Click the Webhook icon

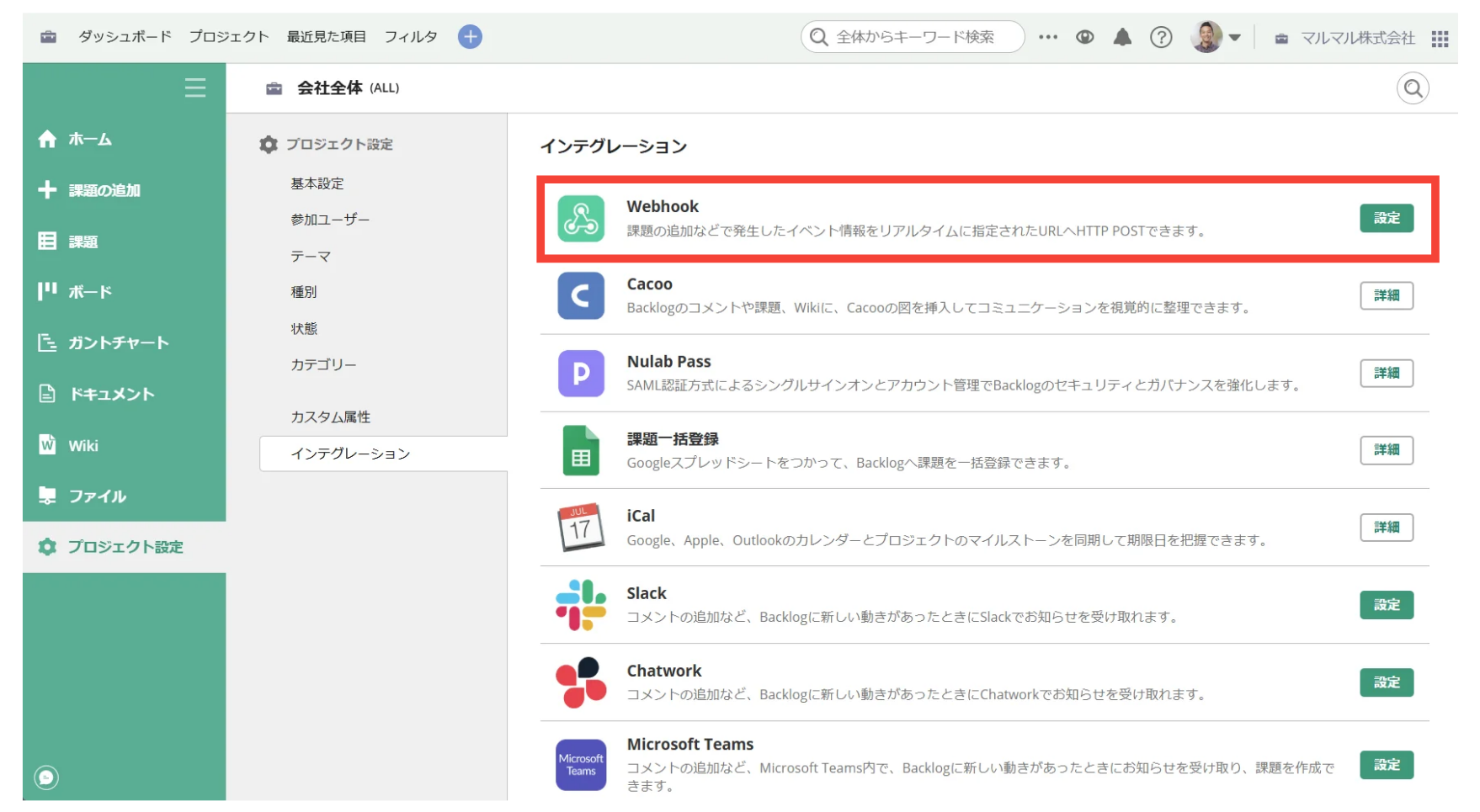581,219
